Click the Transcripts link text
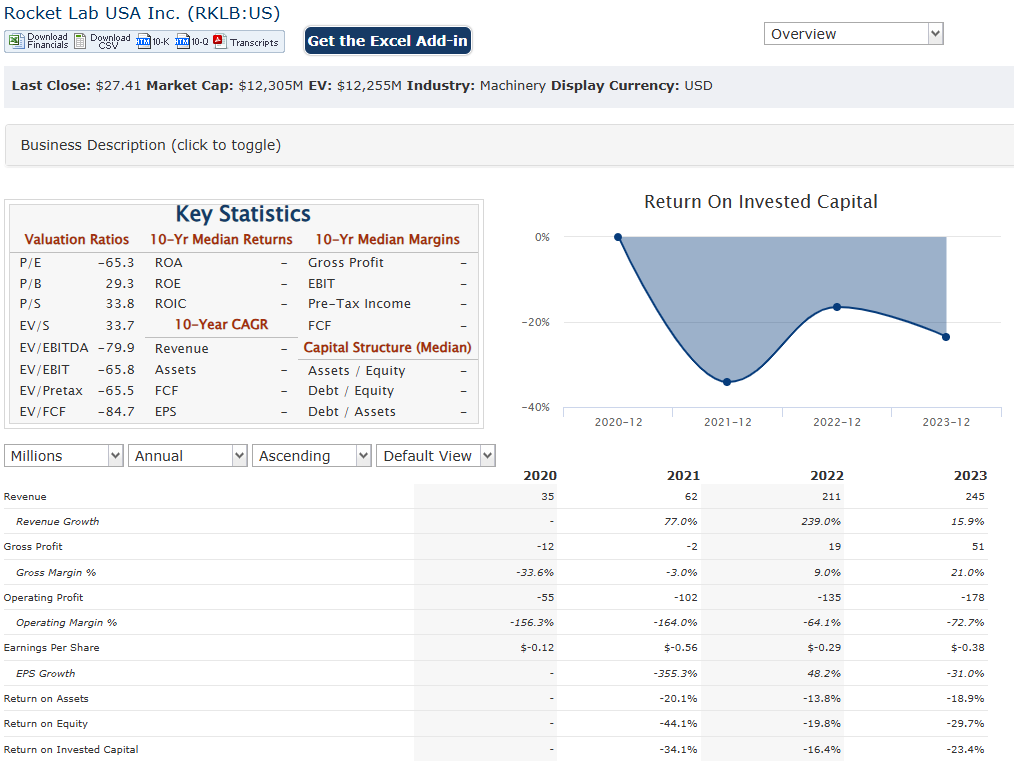This screenshot has width=1014, height=772. (x=254, y=43)
